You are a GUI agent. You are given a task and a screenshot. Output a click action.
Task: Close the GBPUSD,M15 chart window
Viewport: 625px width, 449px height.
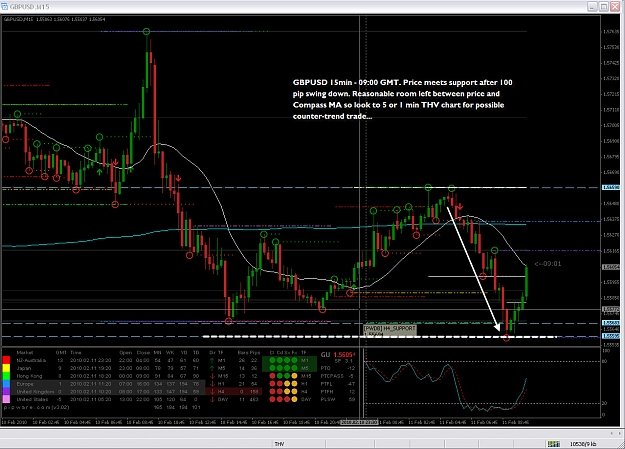point(615,6)
